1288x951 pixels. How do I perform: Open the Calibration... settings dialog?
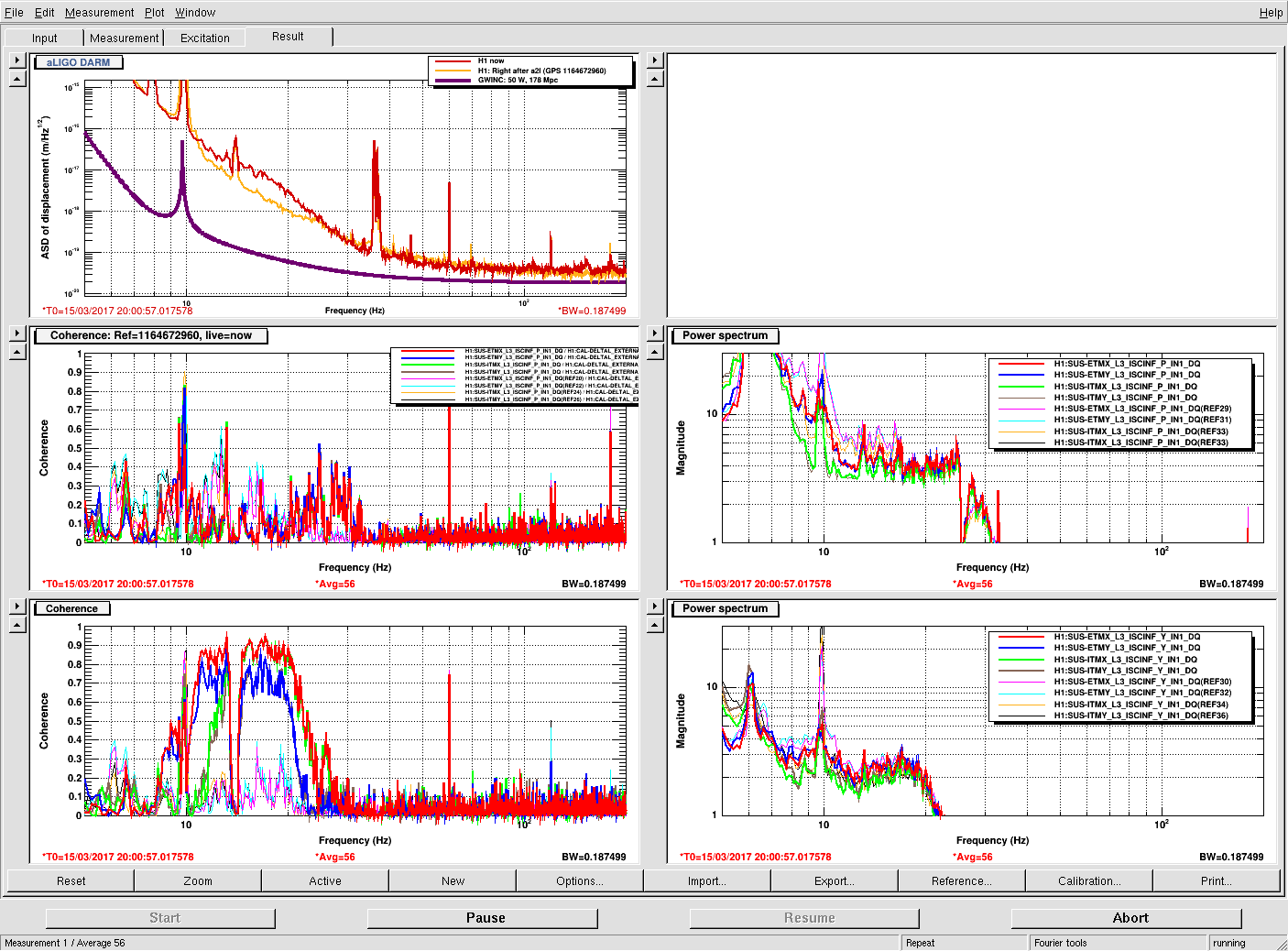click(1088, 881)
